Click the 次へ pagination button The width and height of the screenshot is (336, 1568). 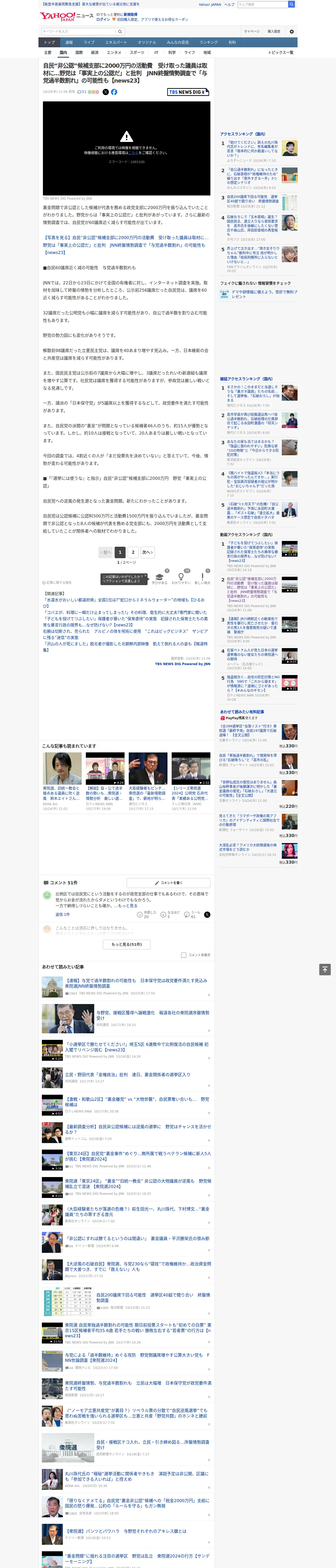tap(148, 552)
